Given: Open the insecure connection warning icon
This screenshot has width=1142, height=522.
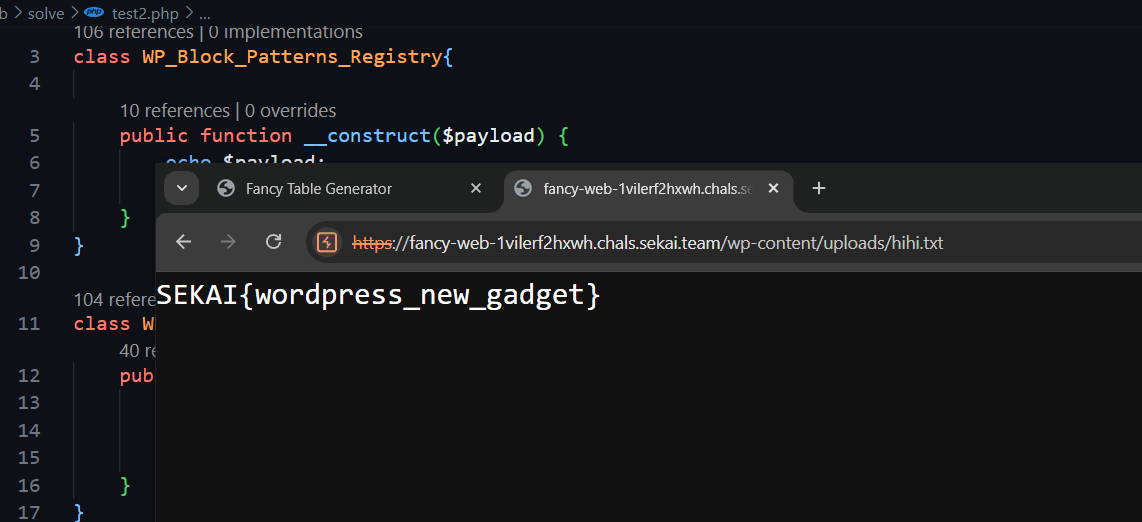Looking at the screenshot, I should click(327, 242).
